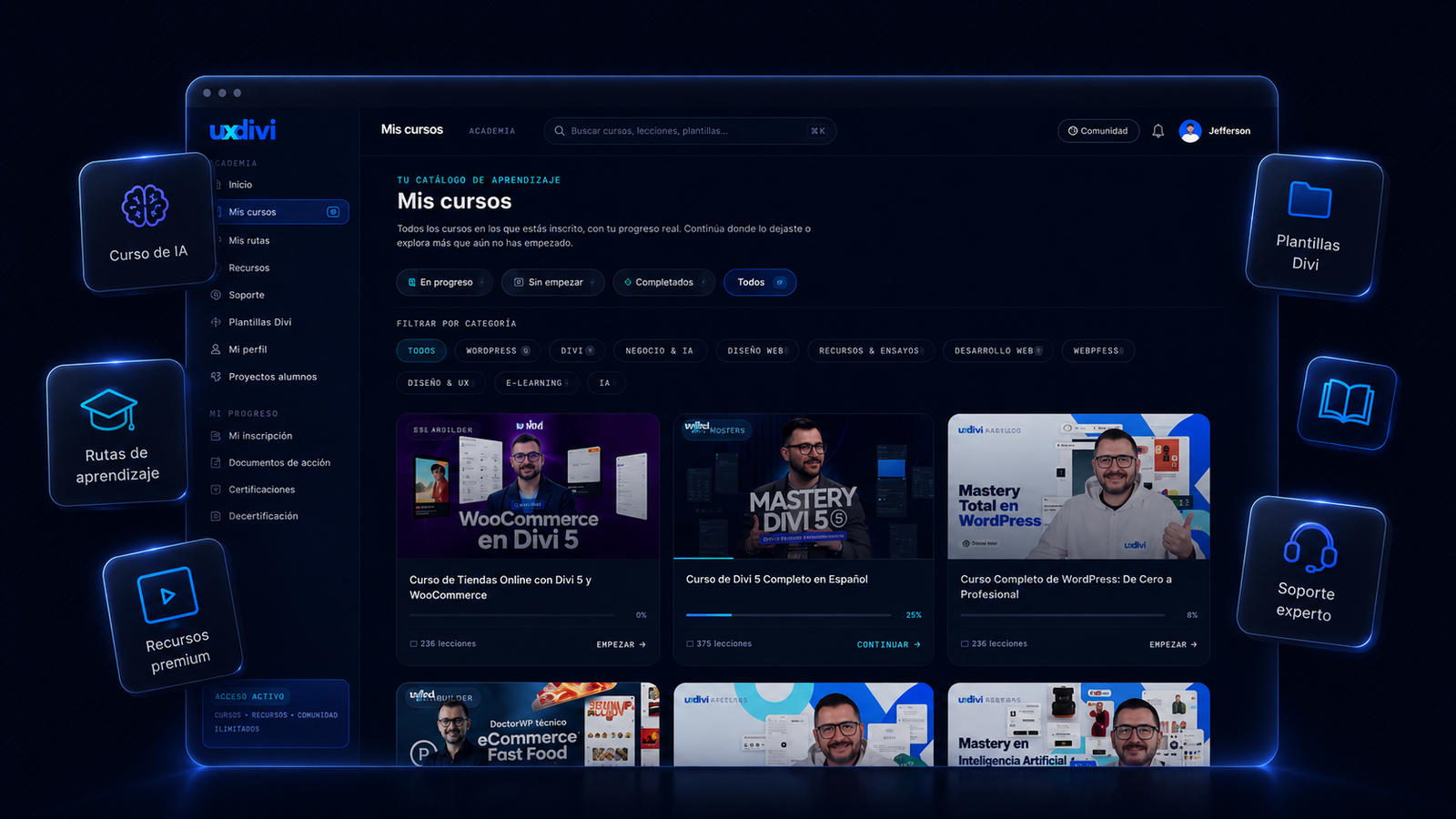Toggle the WORDPRESS category chip
This screenshot has width=1456, height=819.
[x=498, y=350]
